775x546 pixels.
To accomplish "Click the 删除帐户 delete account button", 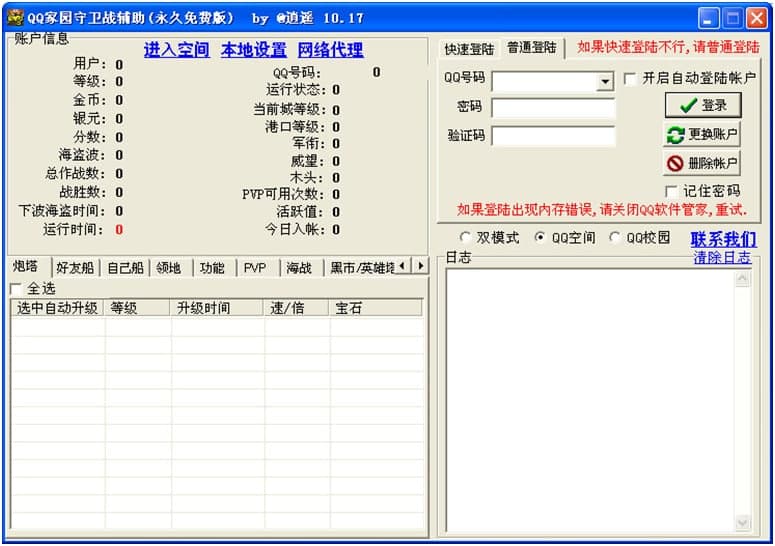I will coord(701,163).
